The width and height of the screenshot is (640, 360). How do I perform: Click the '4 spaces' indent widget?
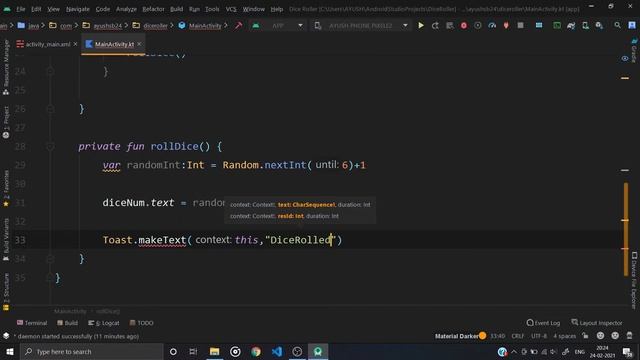pyautogui.click(x=564, y=336)
